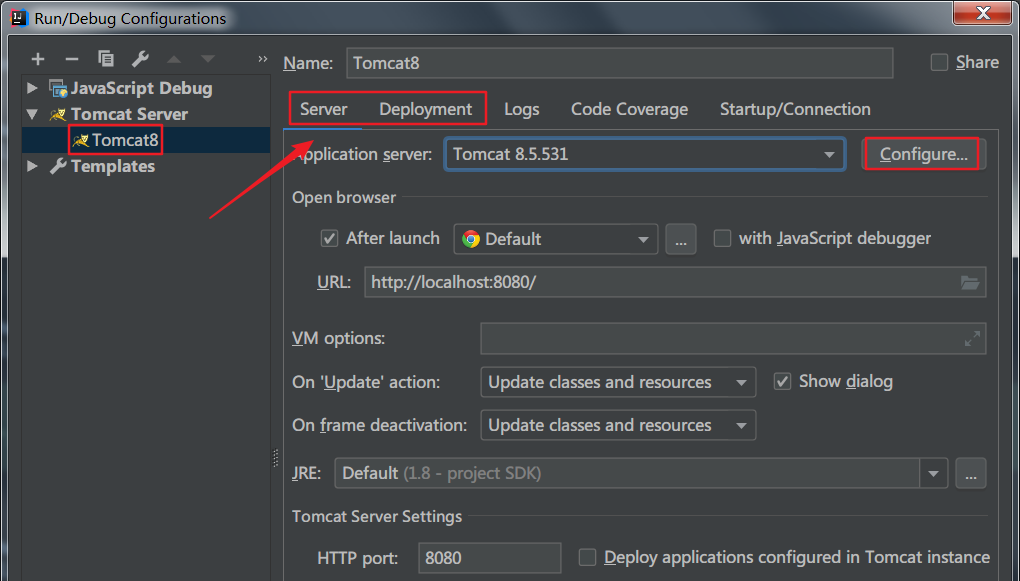Toggle Show dialog checkbox

point(782,381)
